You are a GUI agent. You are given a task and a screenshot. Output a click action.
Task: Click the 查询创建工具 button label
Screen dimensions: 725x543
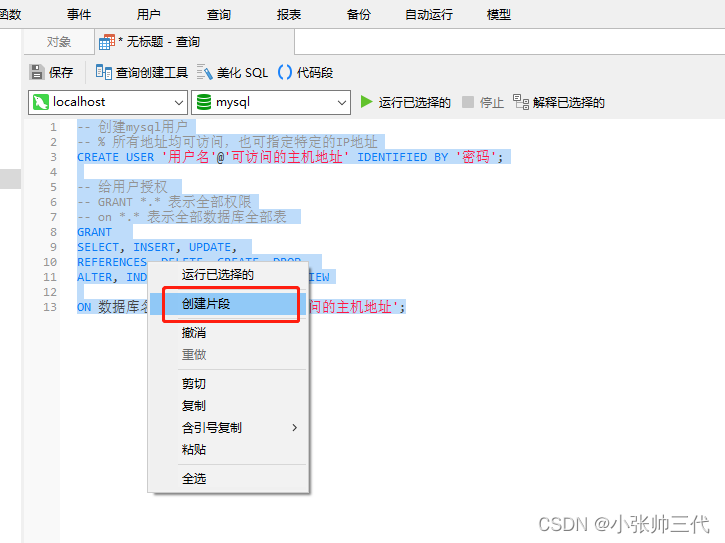[x=152, y=73]
